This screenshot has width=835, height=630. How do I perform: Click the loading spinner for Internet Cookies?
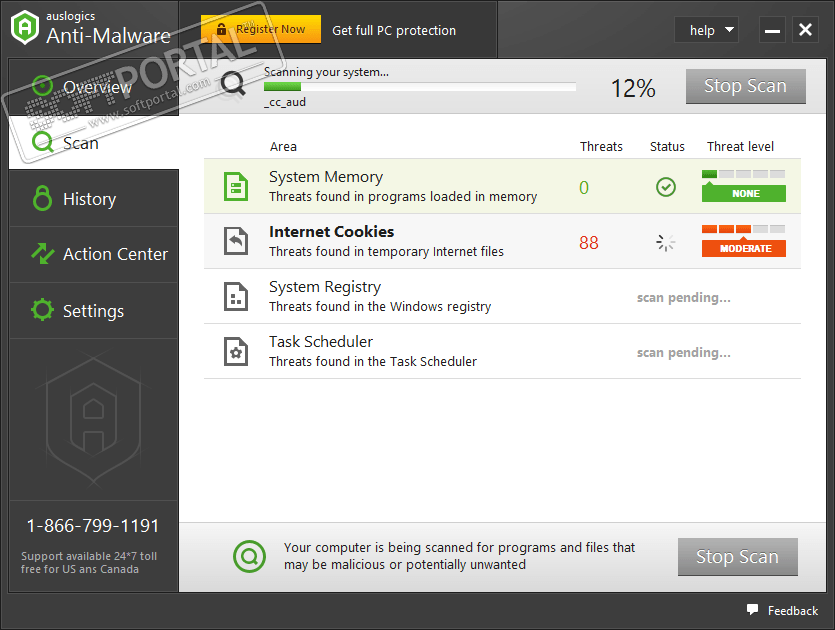pyautogui.click(x=666, y=242)
